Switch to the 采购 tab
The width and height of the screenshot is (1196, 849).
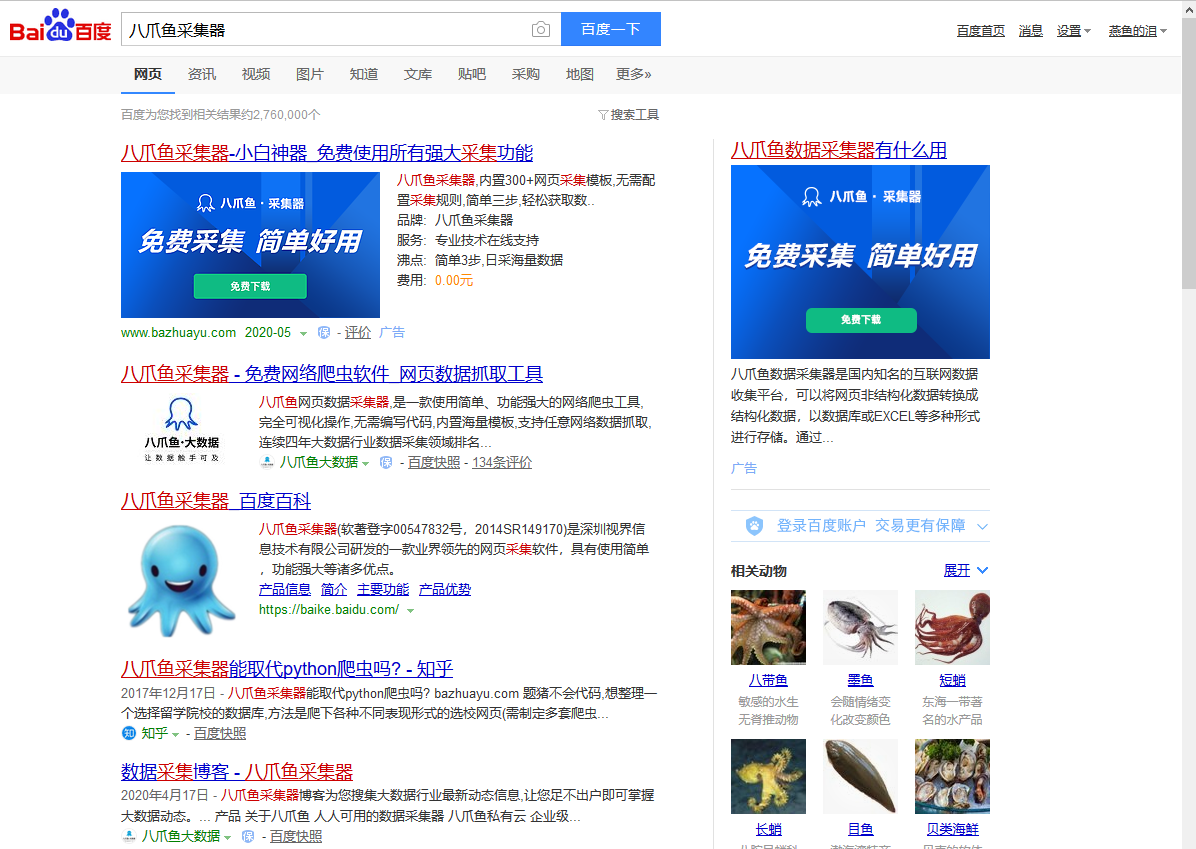[x=526, y=74]
